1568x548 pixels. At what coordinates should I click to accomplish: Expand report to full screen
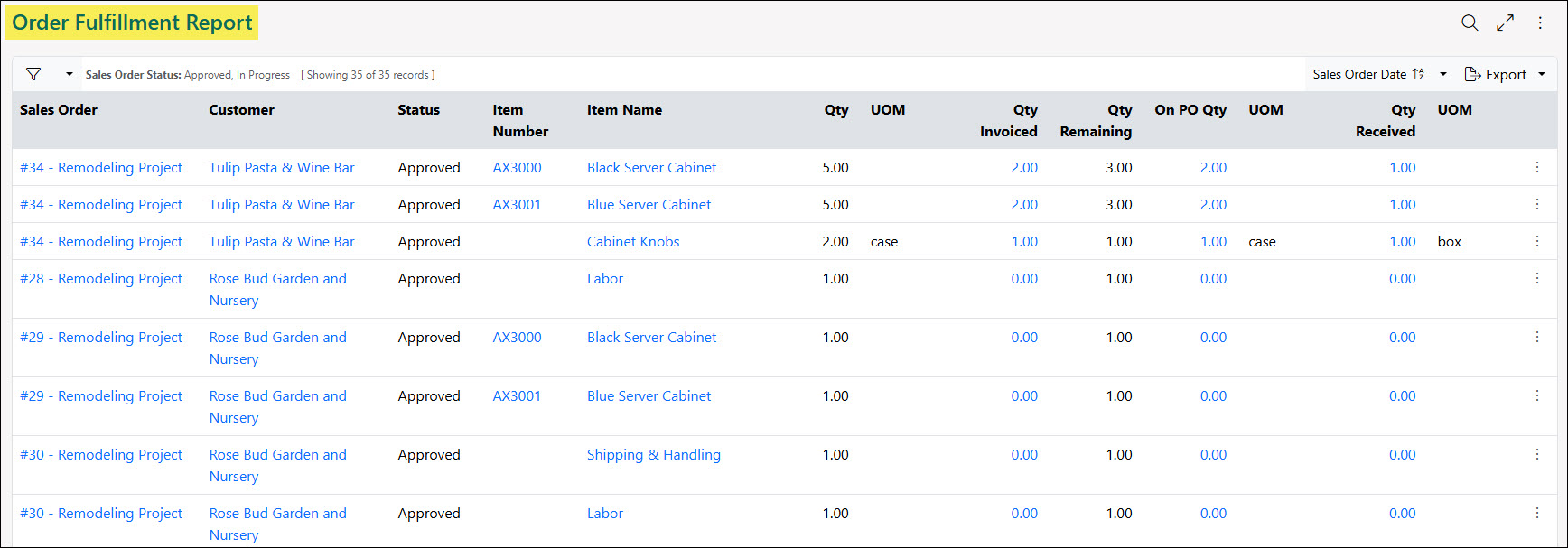pyautogui.click(x=1505, y=23)
